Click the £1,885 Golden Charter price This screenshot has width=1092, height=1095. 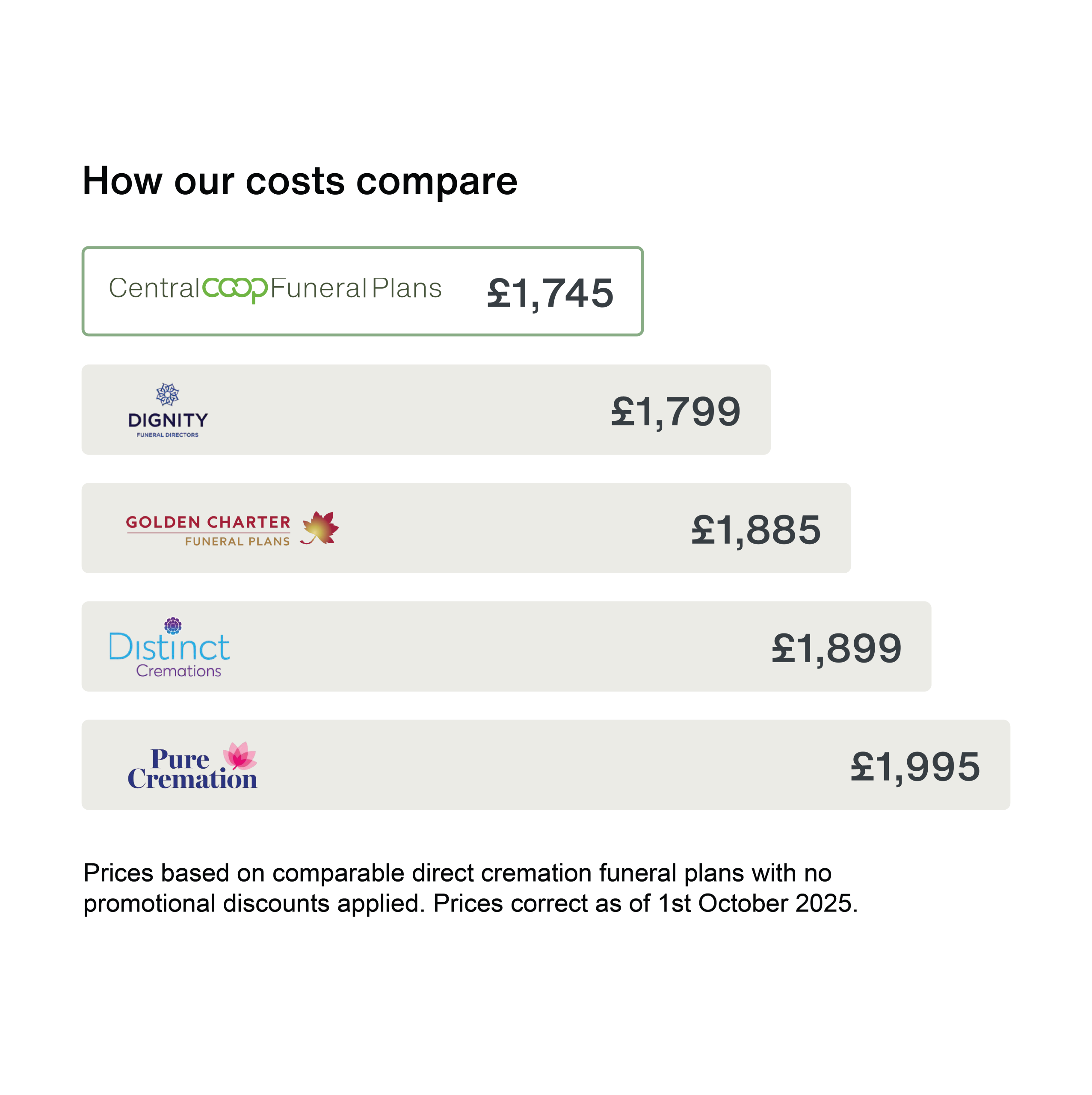[x=756, y=530]
